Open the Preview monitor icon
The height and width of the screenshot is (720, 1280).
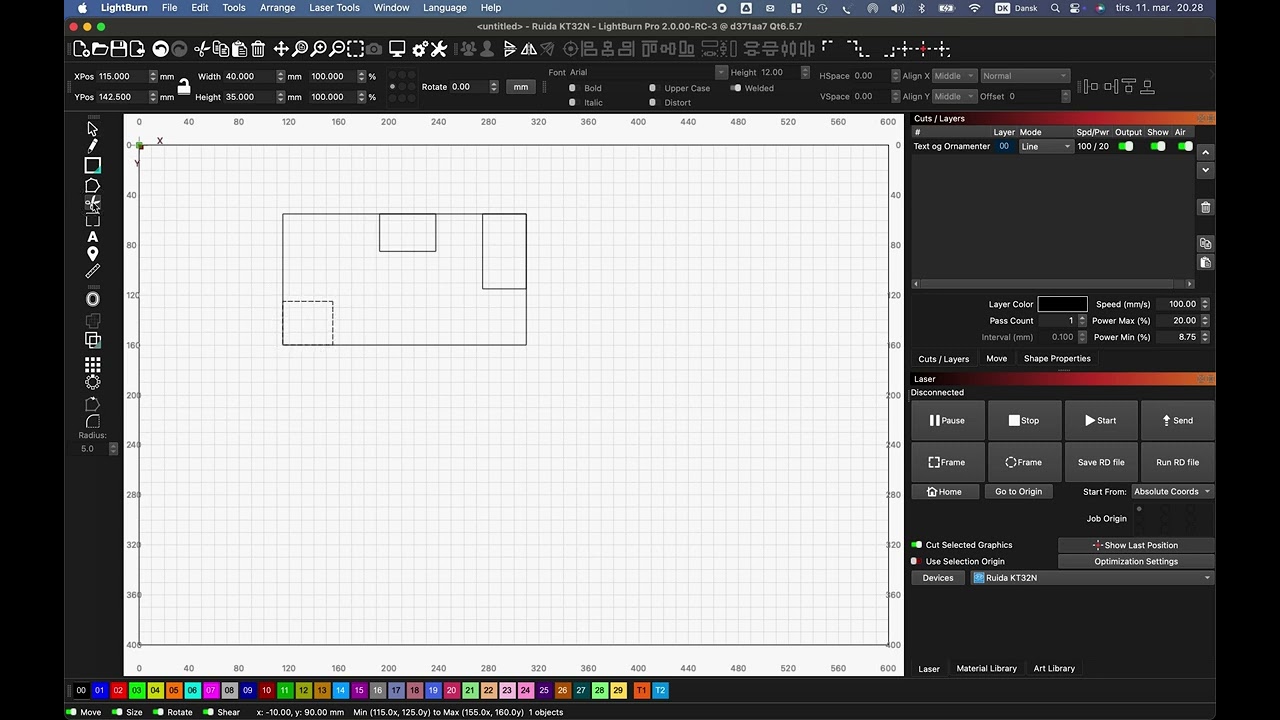(x=397, y=49)
